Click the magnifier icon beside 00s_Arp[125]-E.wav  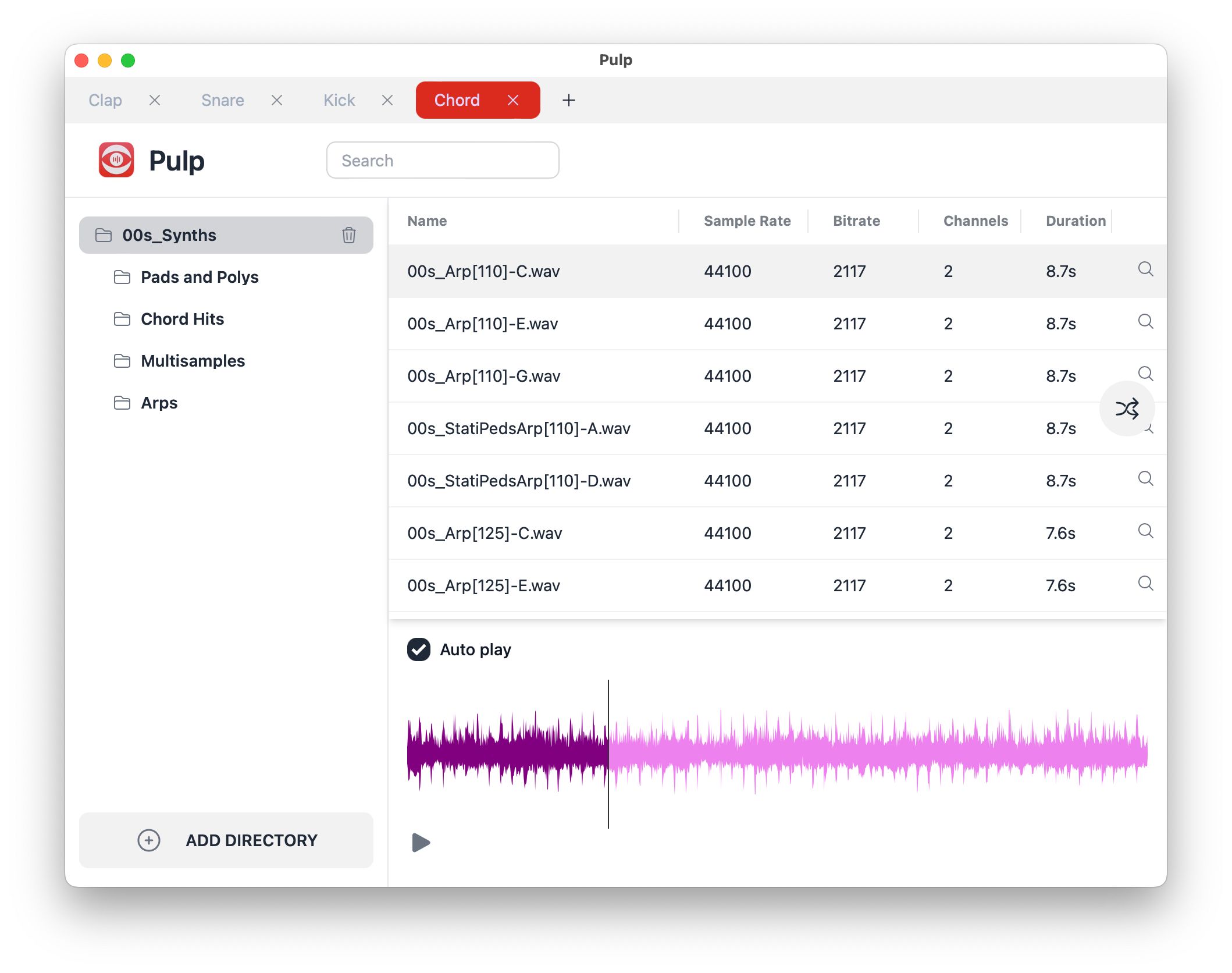[1145, 584]
